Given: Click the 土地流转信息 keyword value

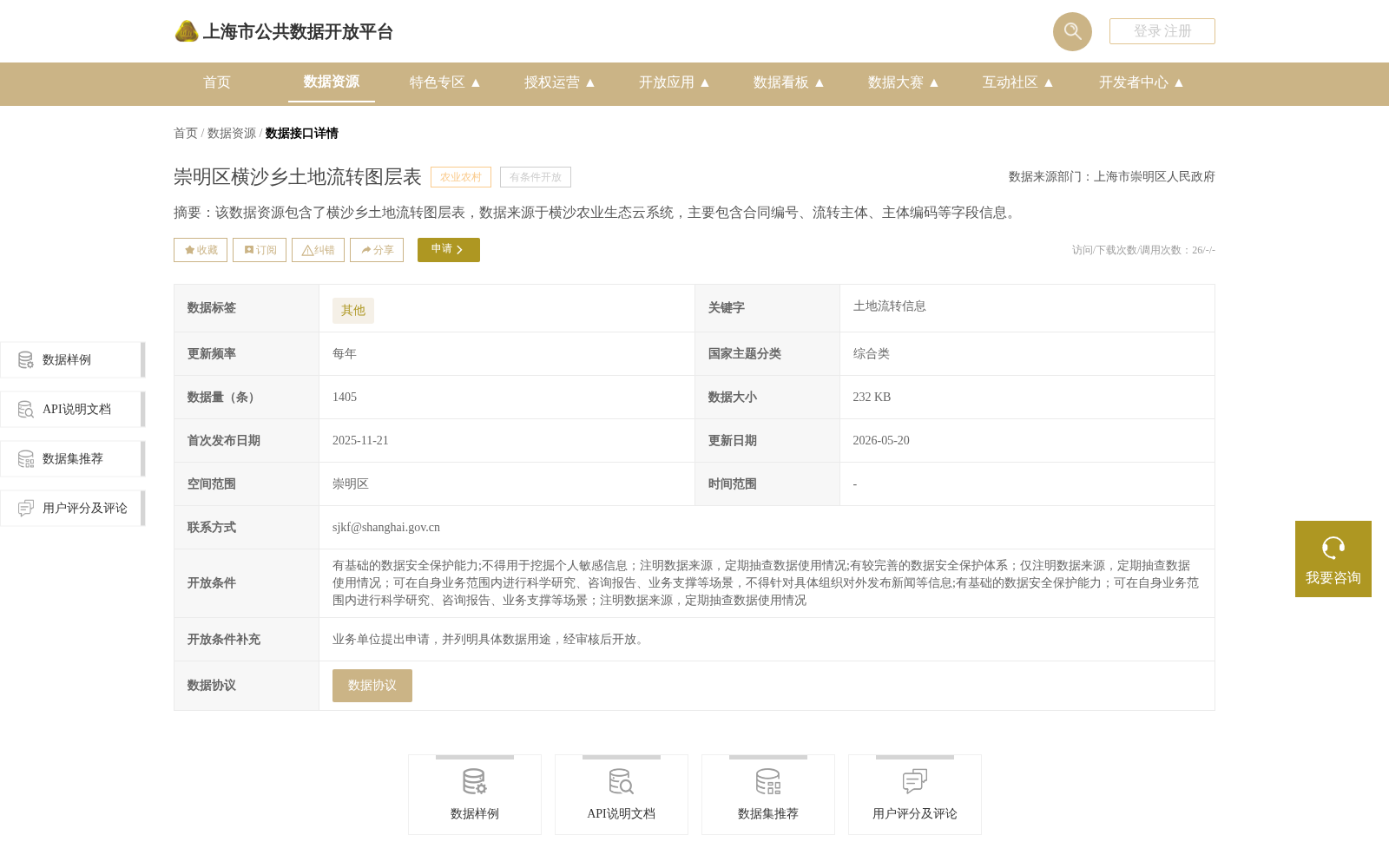Looking at the screenshot, I should (889, 306).
